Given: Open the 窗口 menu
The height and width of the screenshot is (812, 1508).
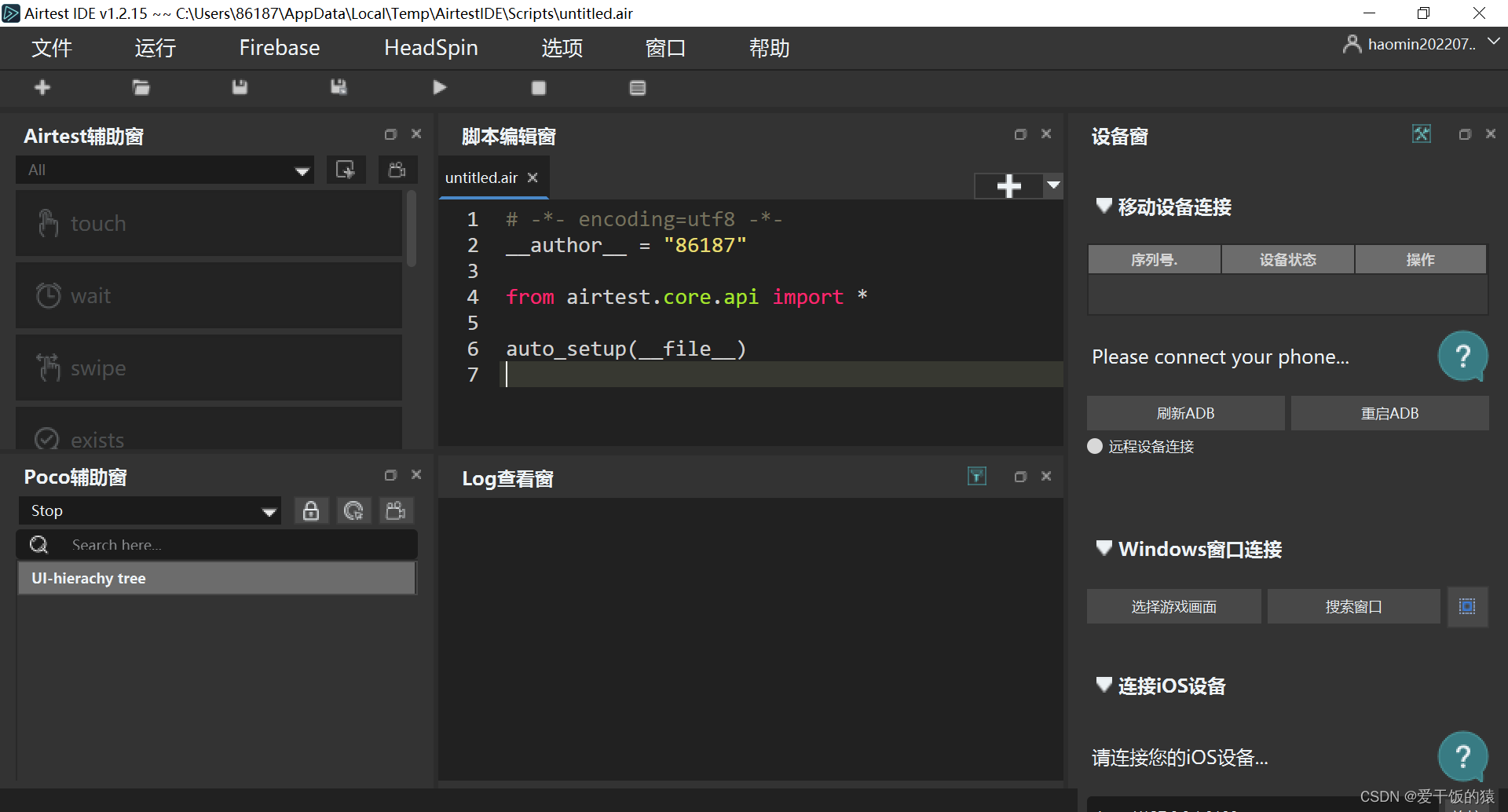Looking at the screenshot, I should [666, 48].
